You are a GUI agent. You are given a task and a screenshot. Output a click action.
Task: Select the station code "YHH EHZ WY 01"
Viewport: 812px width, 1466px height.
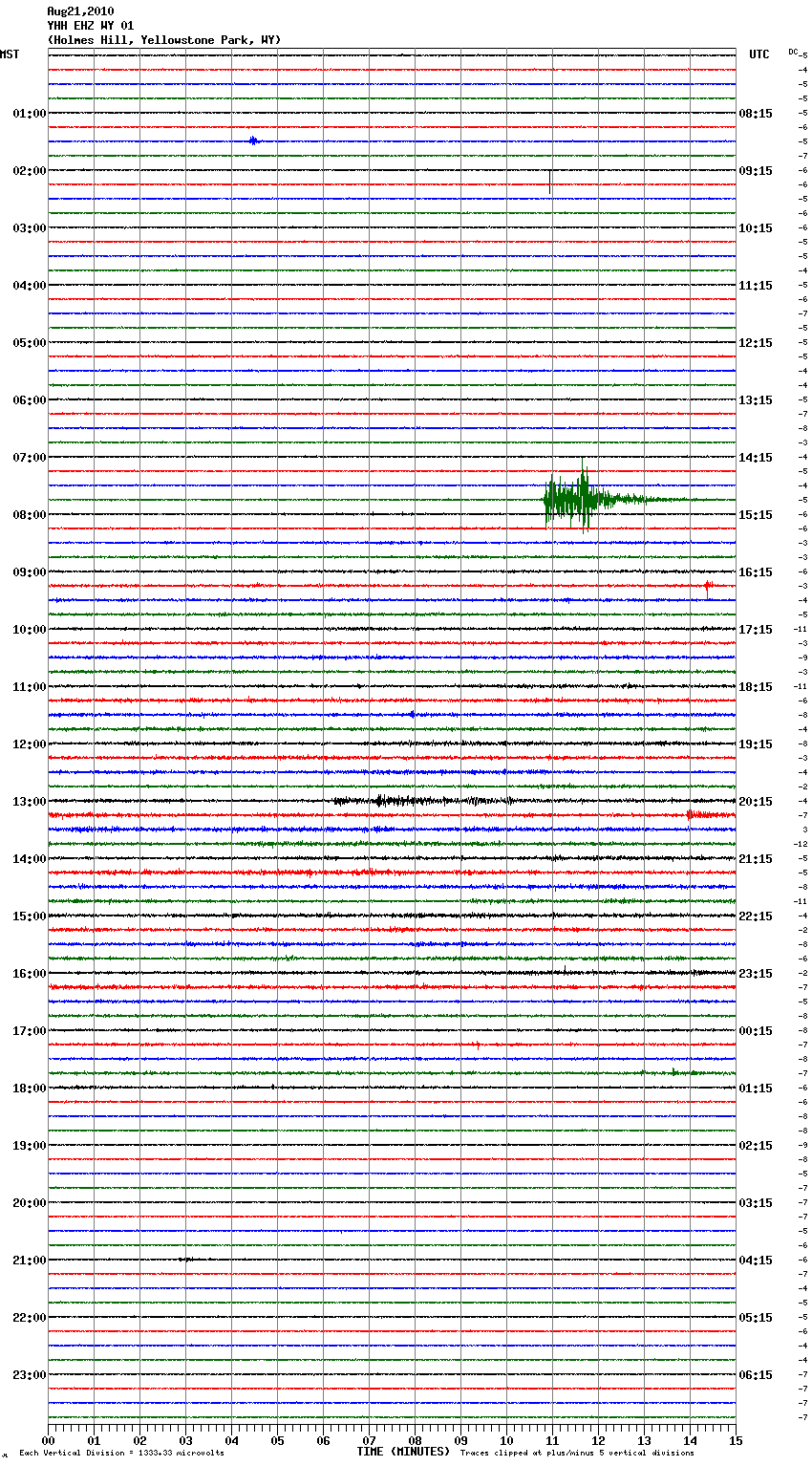91,26
